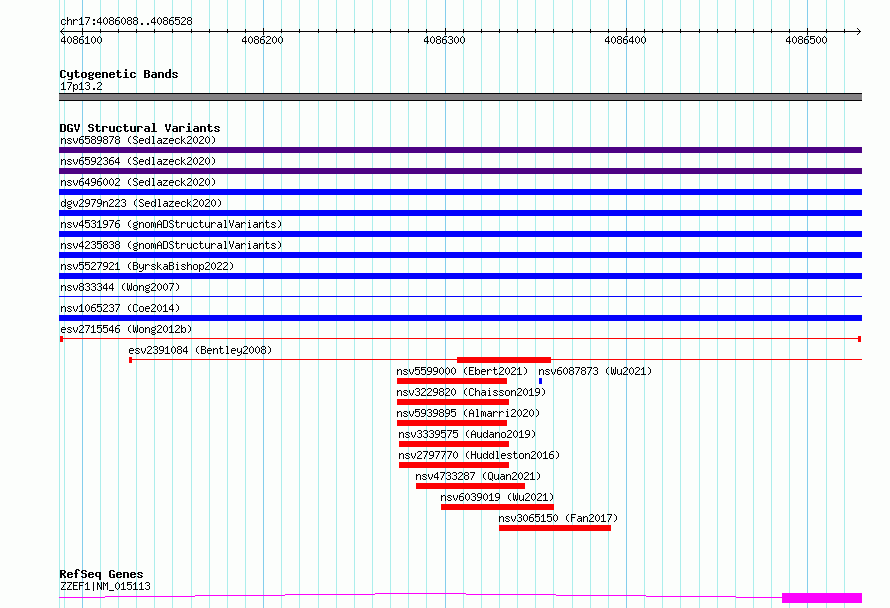The width and height of the screenshot is (890, 608).
Task: Click the ZZEF1|NM_015113 gene label
Action: (105, 586)
